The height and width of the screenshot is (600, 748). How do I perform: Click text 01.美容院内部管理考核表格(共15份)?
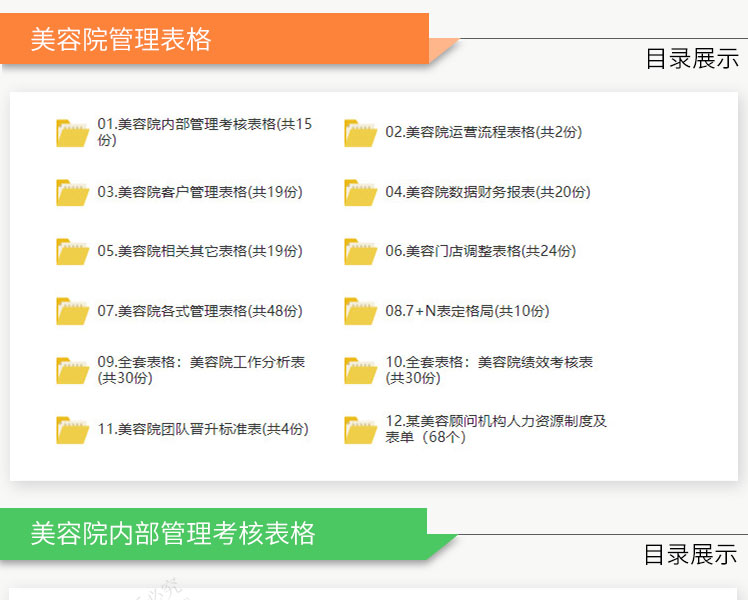point(205,132)
